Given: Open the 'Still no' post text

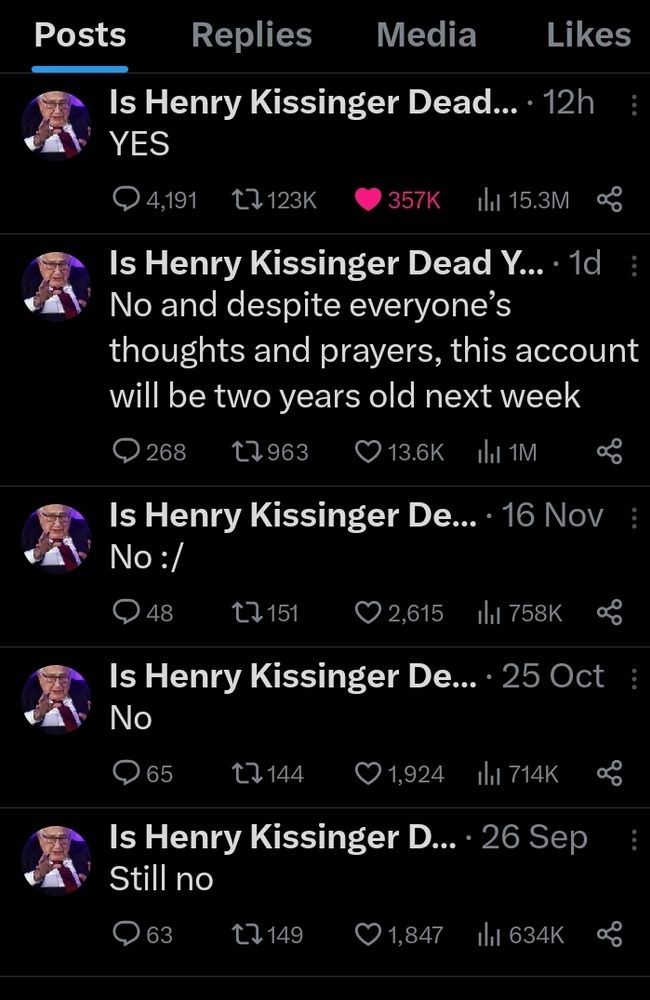Looking at the screenshot, I should tap(161, 879).
